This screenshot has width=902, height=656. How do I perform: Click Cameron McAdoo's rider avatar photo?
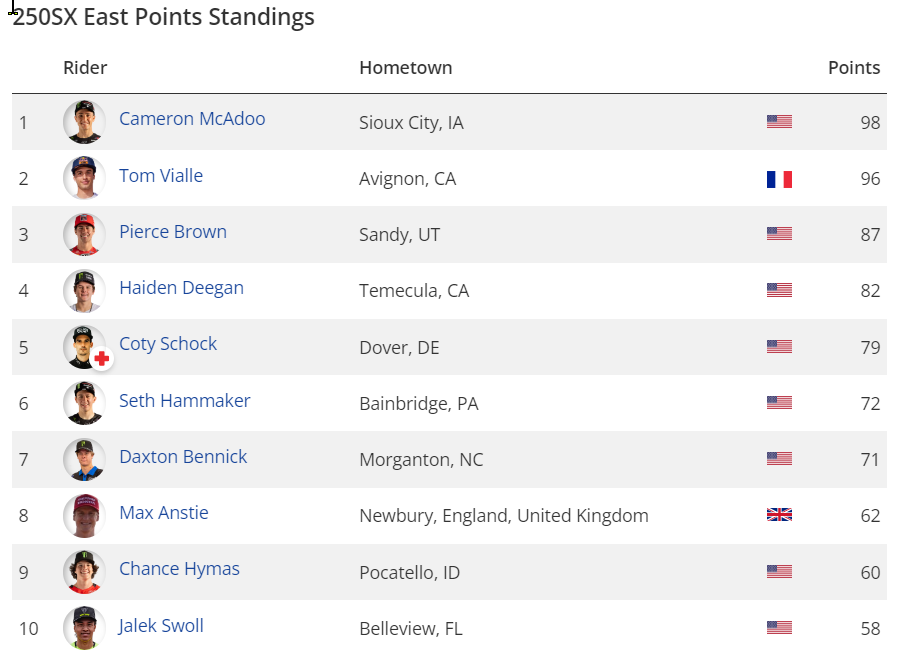point(84,121)
